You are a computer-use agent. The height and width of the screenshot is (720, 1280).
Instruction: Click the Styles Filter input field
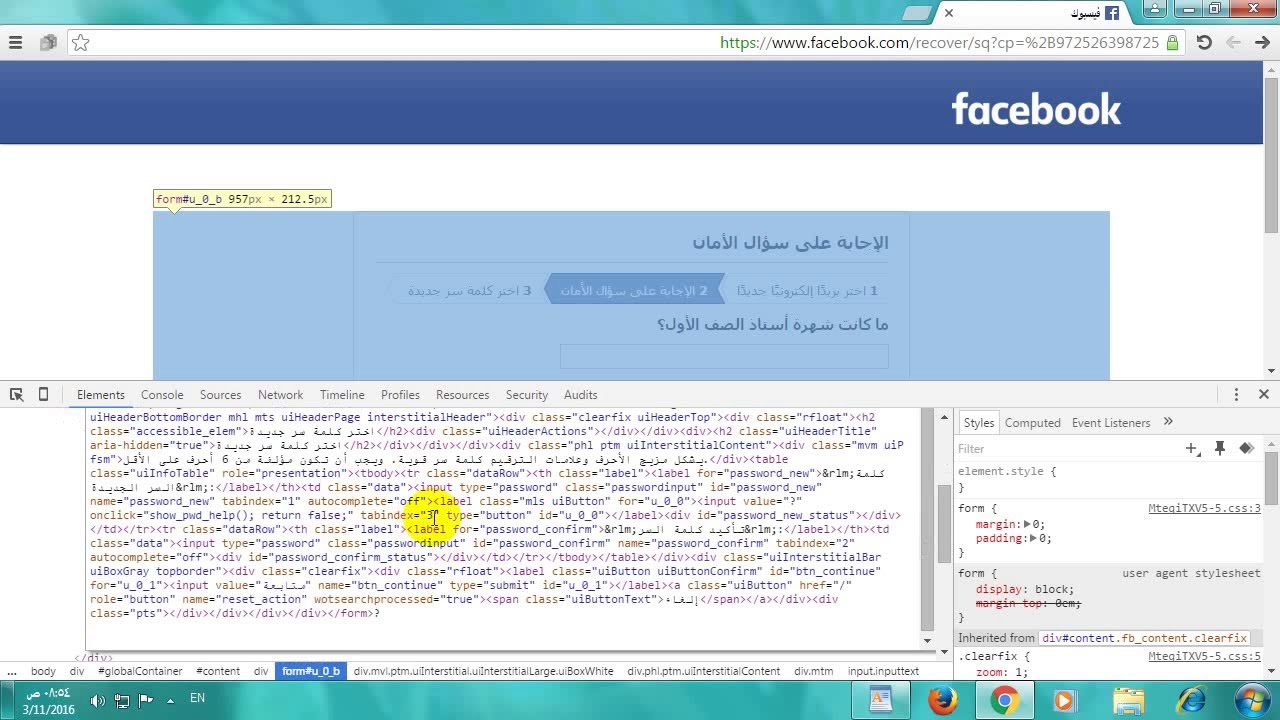click(1065, 449)
